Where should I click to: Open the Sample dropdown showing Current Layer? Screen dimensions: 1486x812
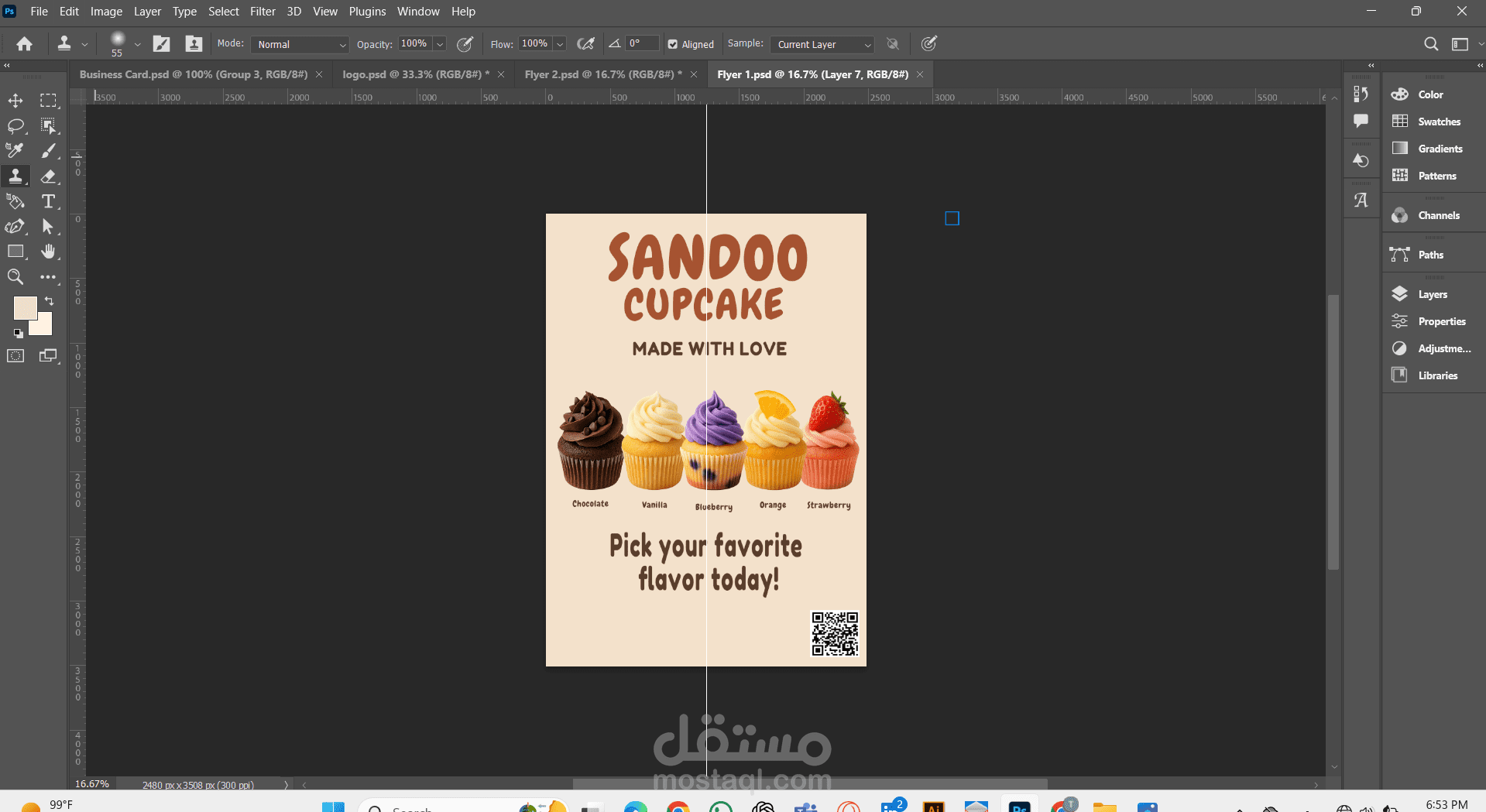822,45
